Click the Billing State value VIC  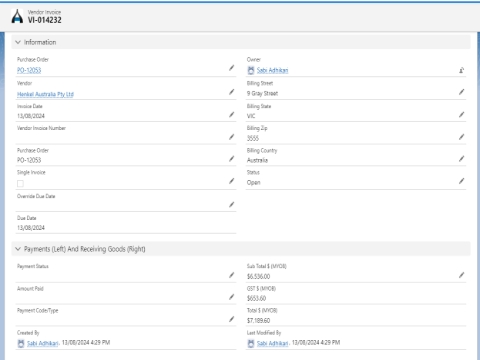pos(251,116)
